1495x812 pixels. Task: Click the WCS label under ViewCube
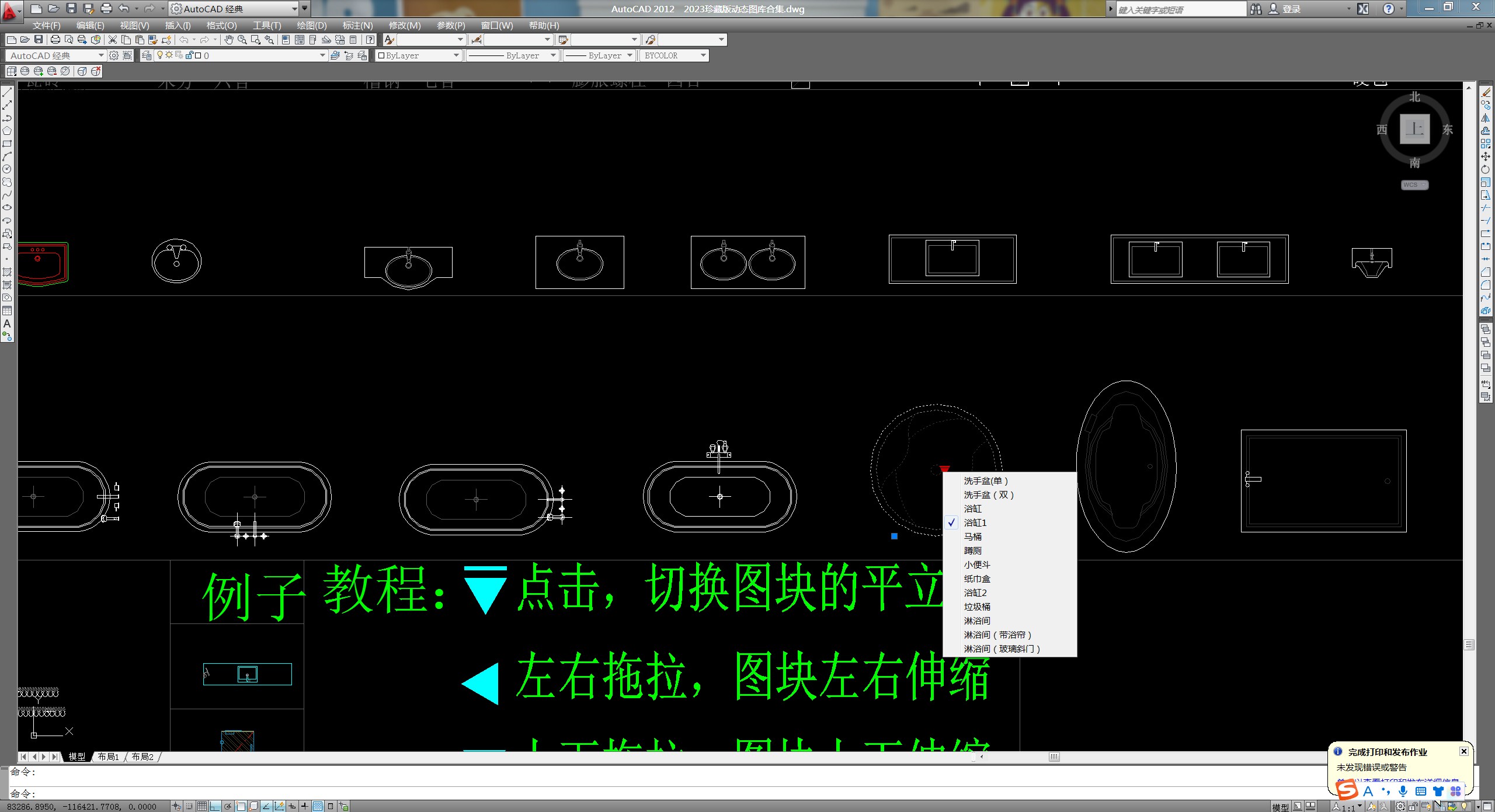1414,185
